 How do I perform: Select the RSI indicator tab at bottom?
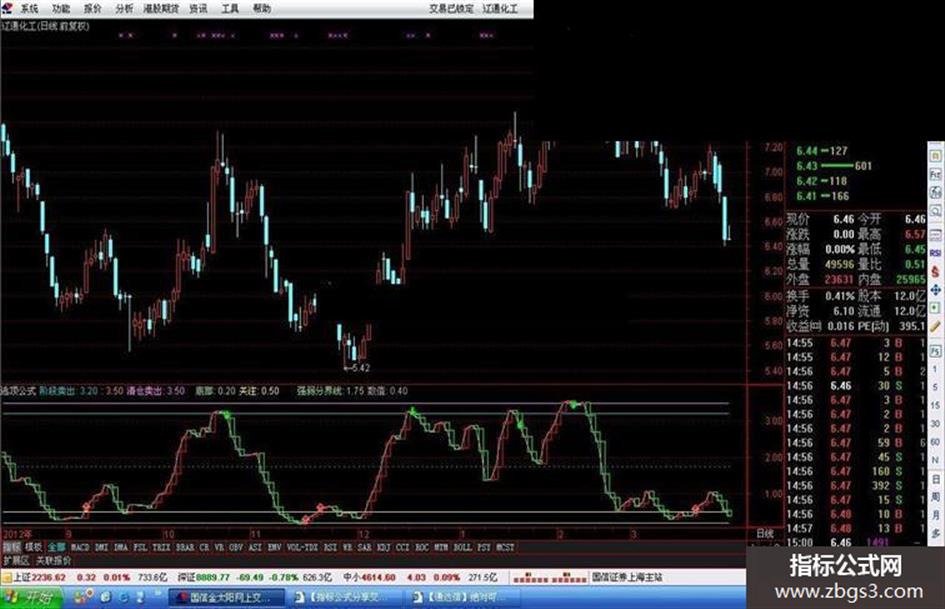330,547
